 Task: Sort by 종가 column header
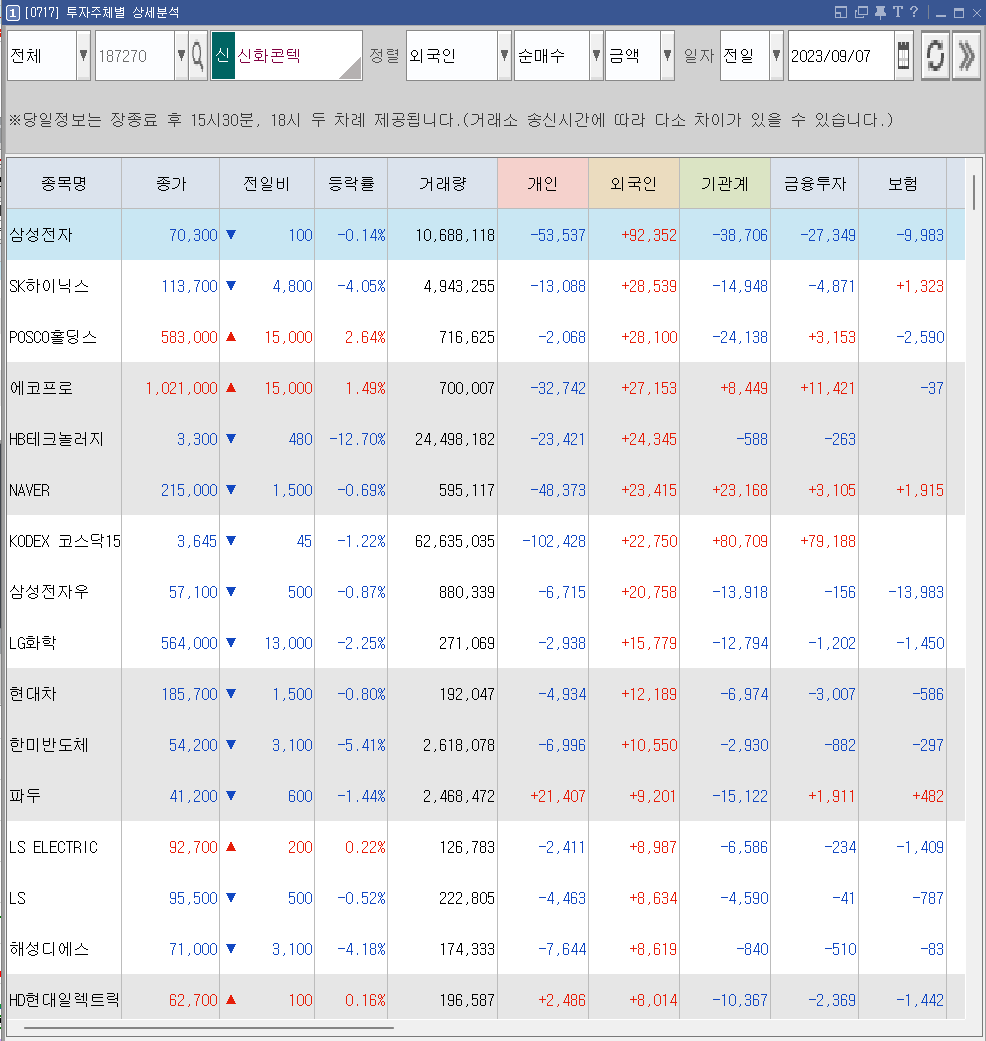click(171, 183)
